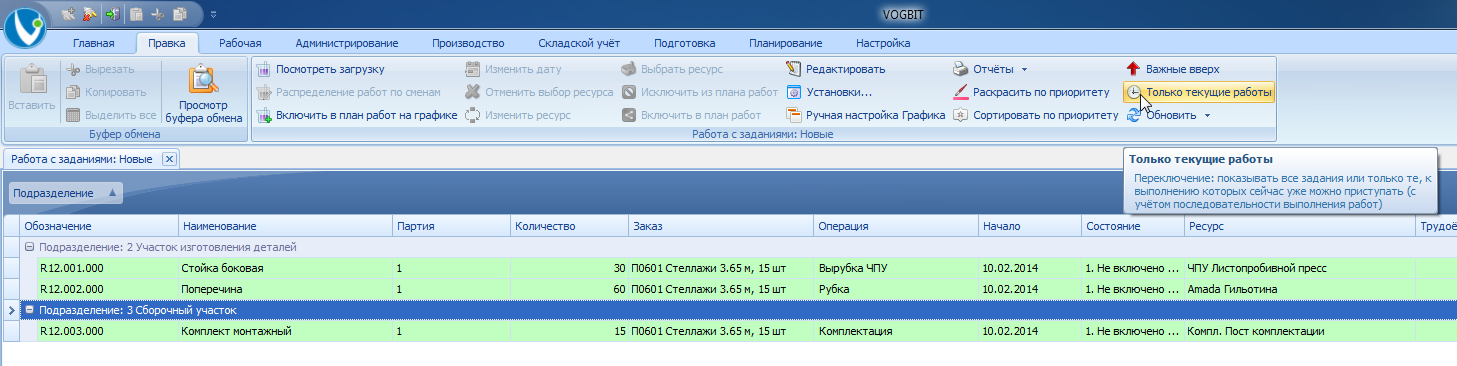
Task: Click Выбрать ресурс button
Action: tap(672, 69)
